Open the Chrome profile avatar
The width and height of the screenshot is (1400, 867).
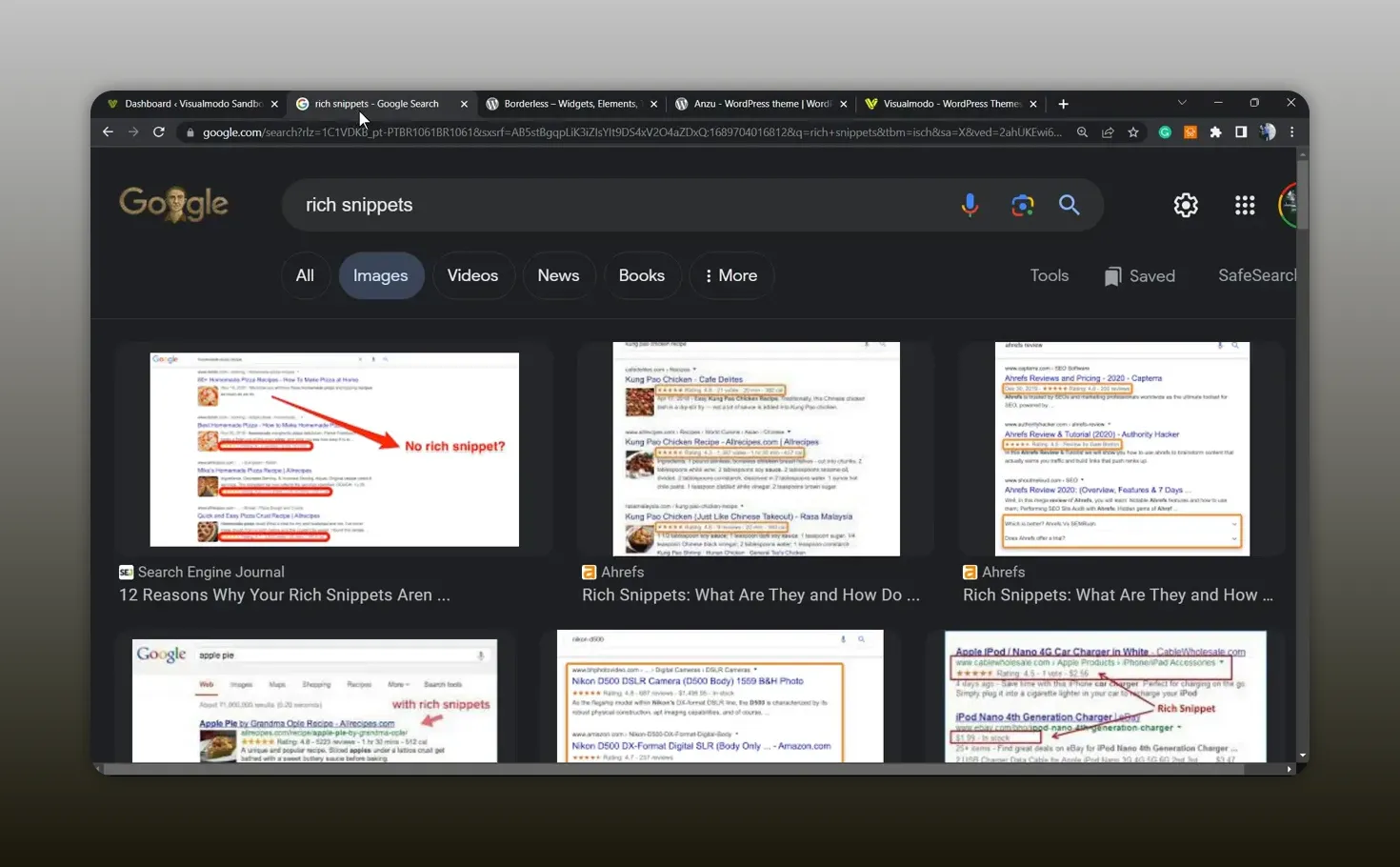pos(1267,132)
